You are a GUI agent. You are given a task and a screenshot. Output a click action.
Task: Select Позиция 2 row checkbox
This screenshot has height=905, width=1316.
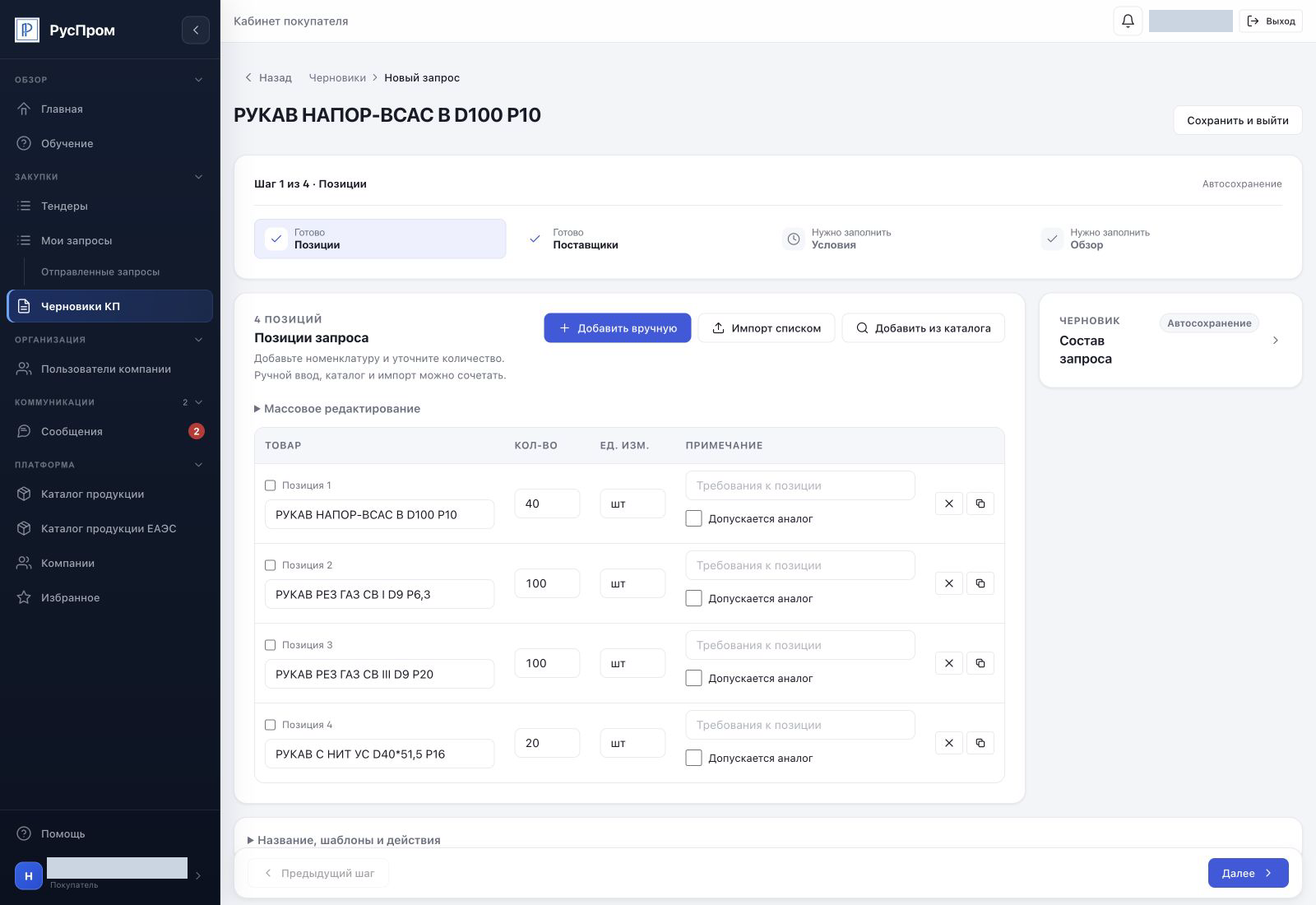click(270, 565)
